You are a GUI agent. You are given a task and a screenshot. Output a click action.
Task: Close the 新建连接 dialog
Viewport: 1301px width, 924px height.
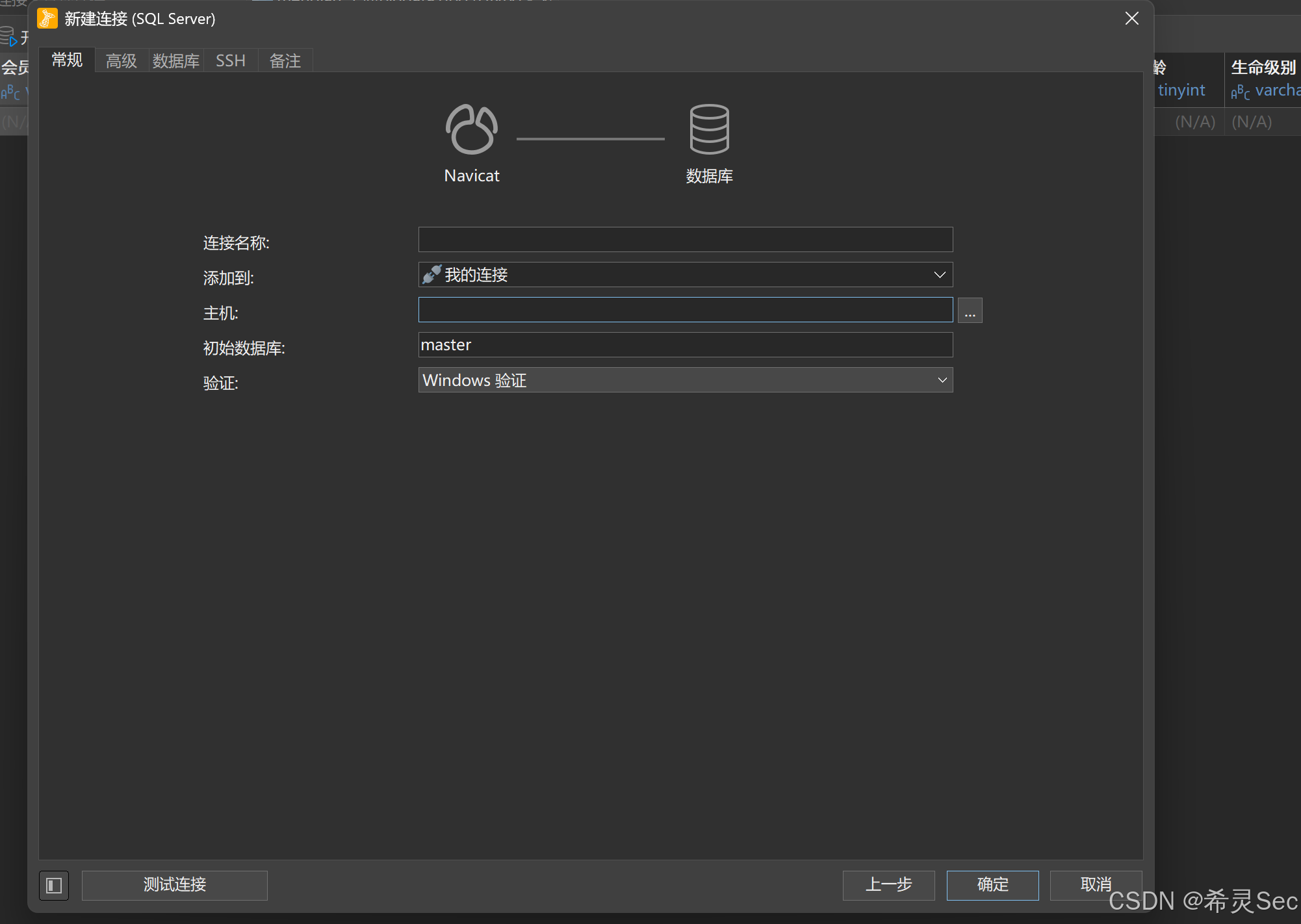coord(1132,19)
